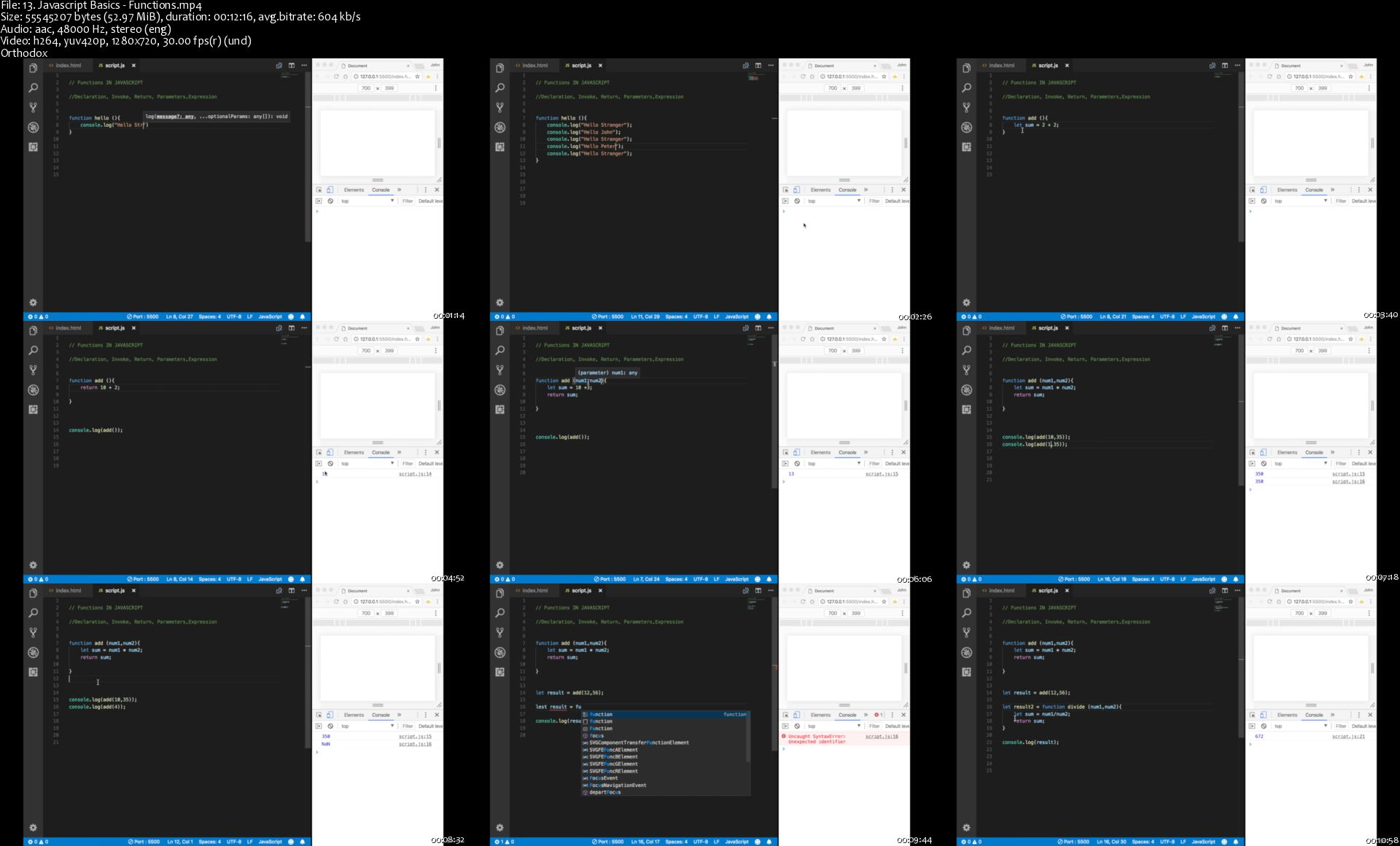Viewport: 1400px width, 846px height.
Task: Click viewport bottom resize handle in 00:01:14 frame
Action: click(x=378, y=179)
